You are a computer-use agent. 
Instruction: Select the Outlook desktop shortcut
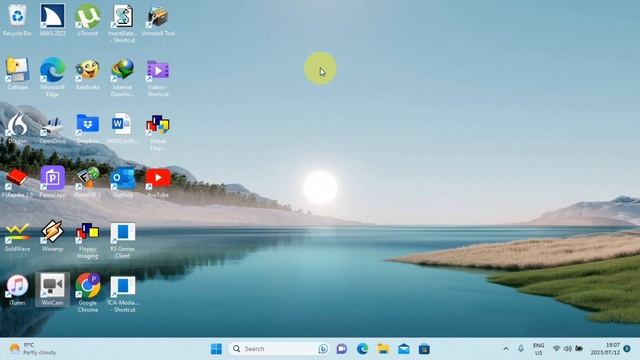pyautogui.click(x=122, y=182)
